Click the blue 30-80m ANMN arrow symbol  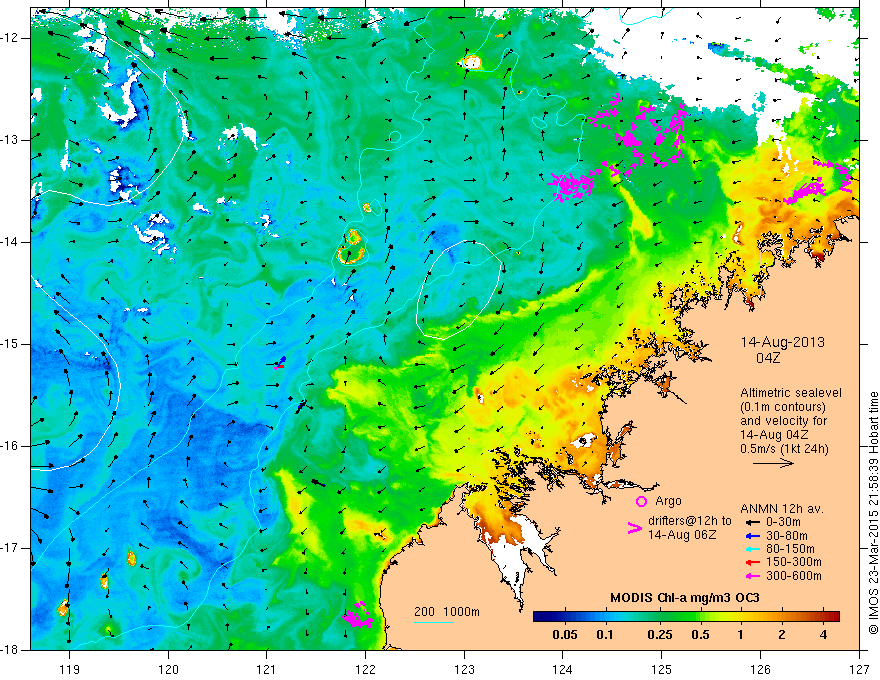(x=752, y=536)
